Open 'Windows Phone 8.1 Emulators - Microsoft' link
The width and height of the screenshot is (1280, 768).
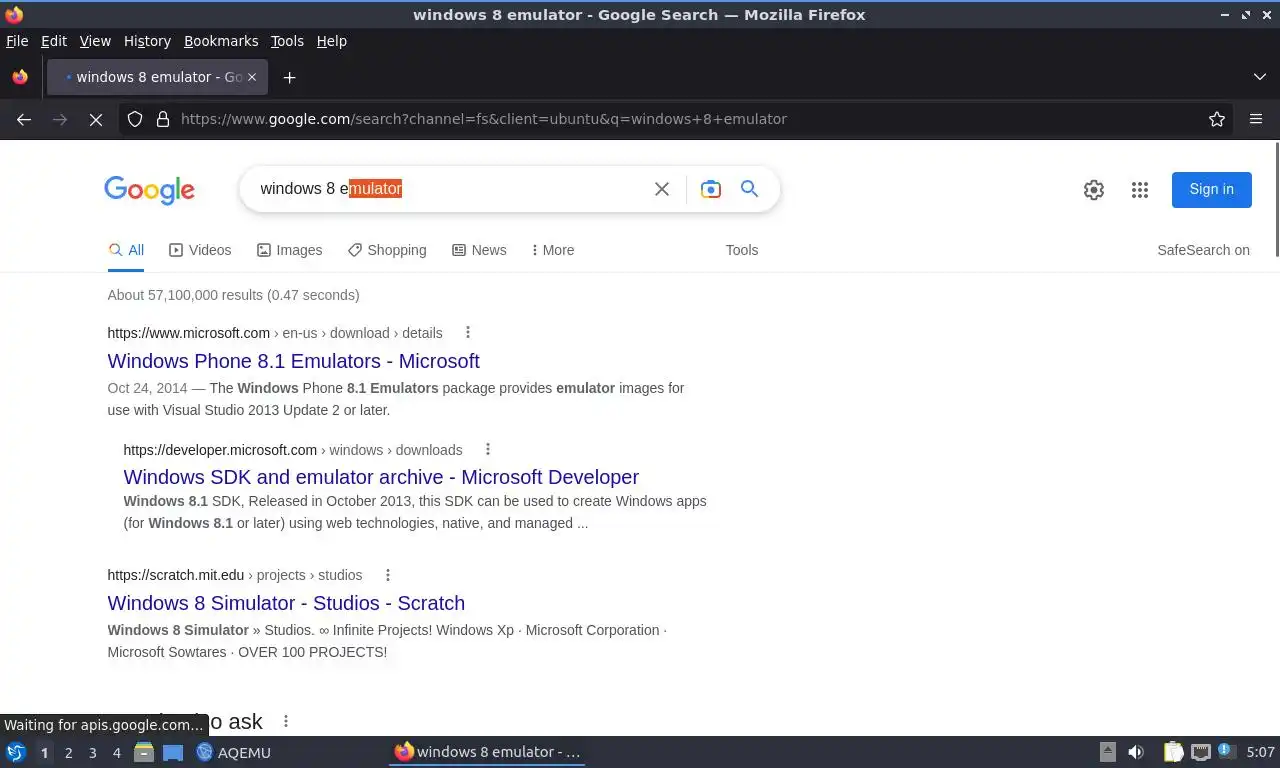[x=293, y=361]
